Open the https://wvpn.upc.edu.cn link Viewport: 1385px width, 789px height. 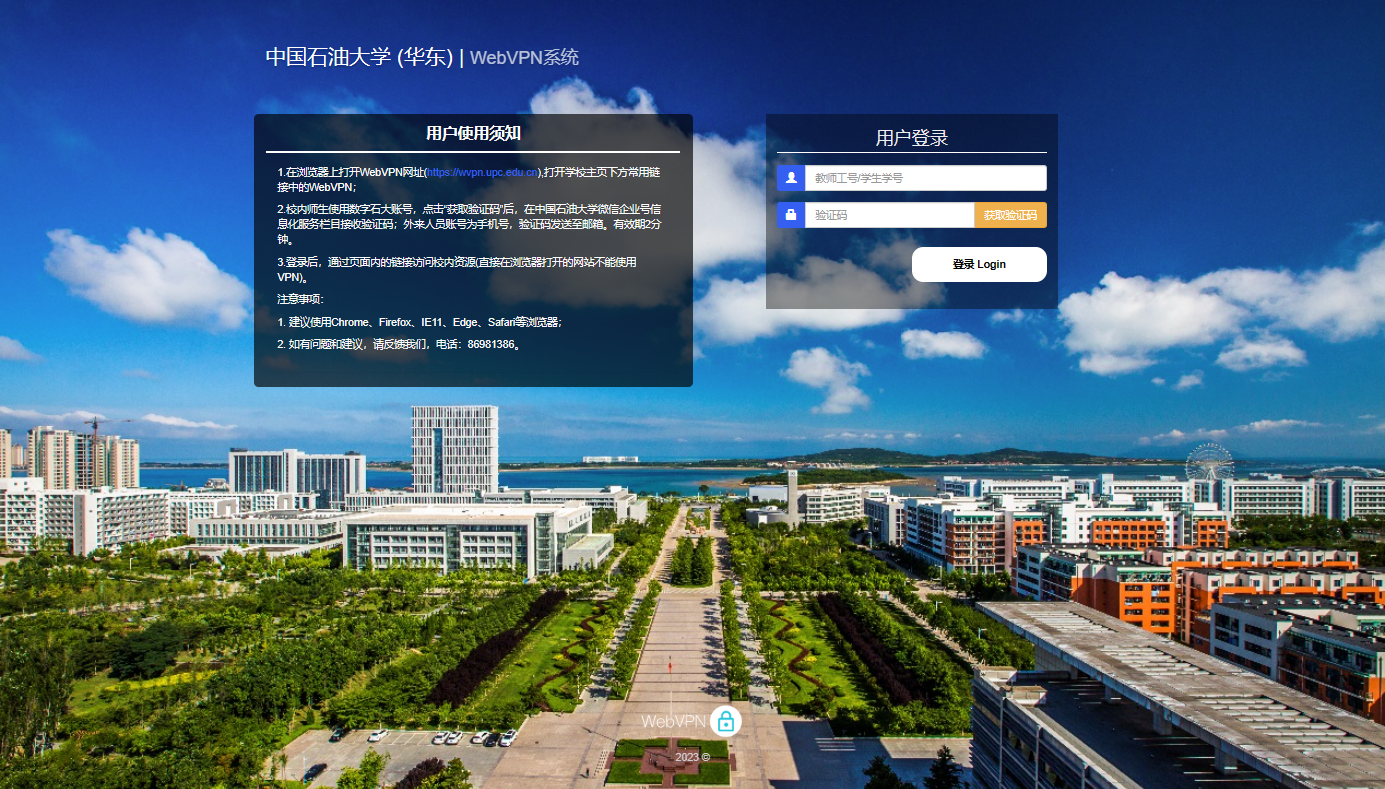tap(483, 173)
